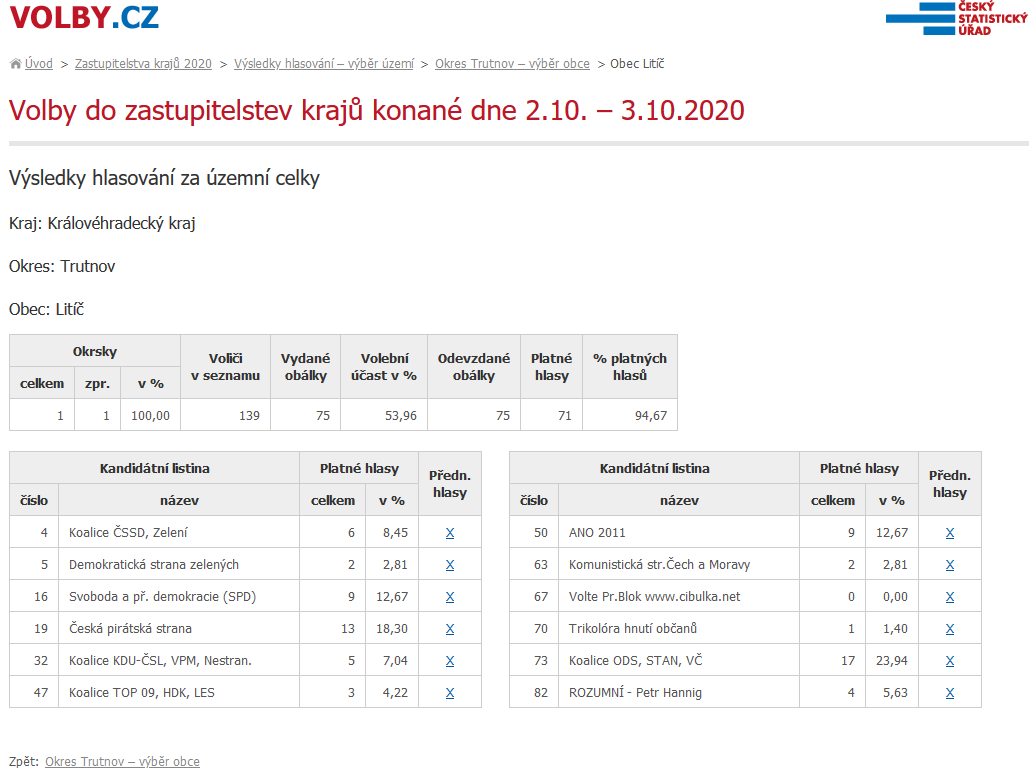The width and height of the screenshot is (1031, 782).
Task: Show preferential votes X for Svoboda a př. demokracie
Action: coord(450,597)
